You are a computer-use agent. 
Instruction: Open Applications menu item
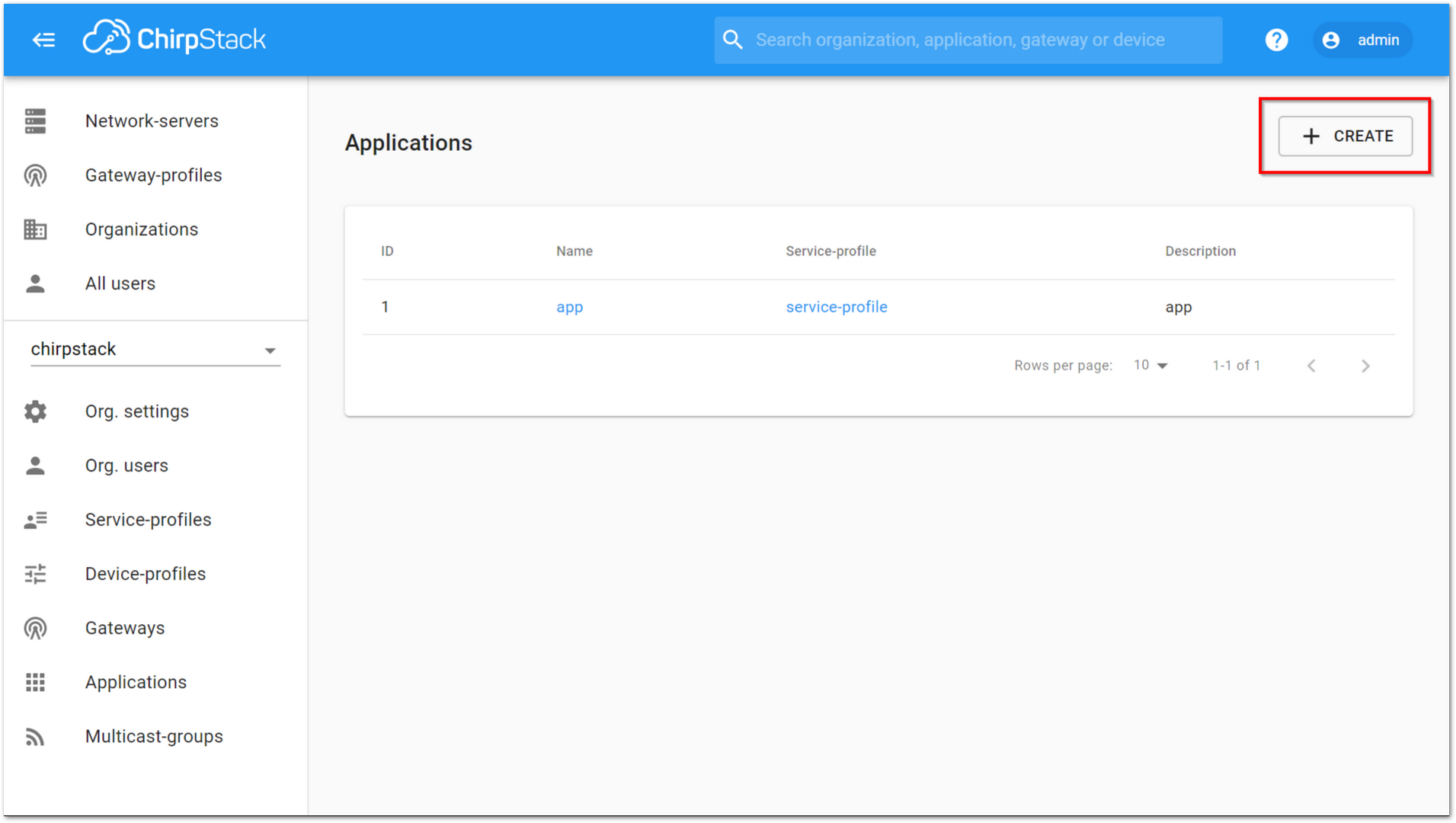point(155,682)
